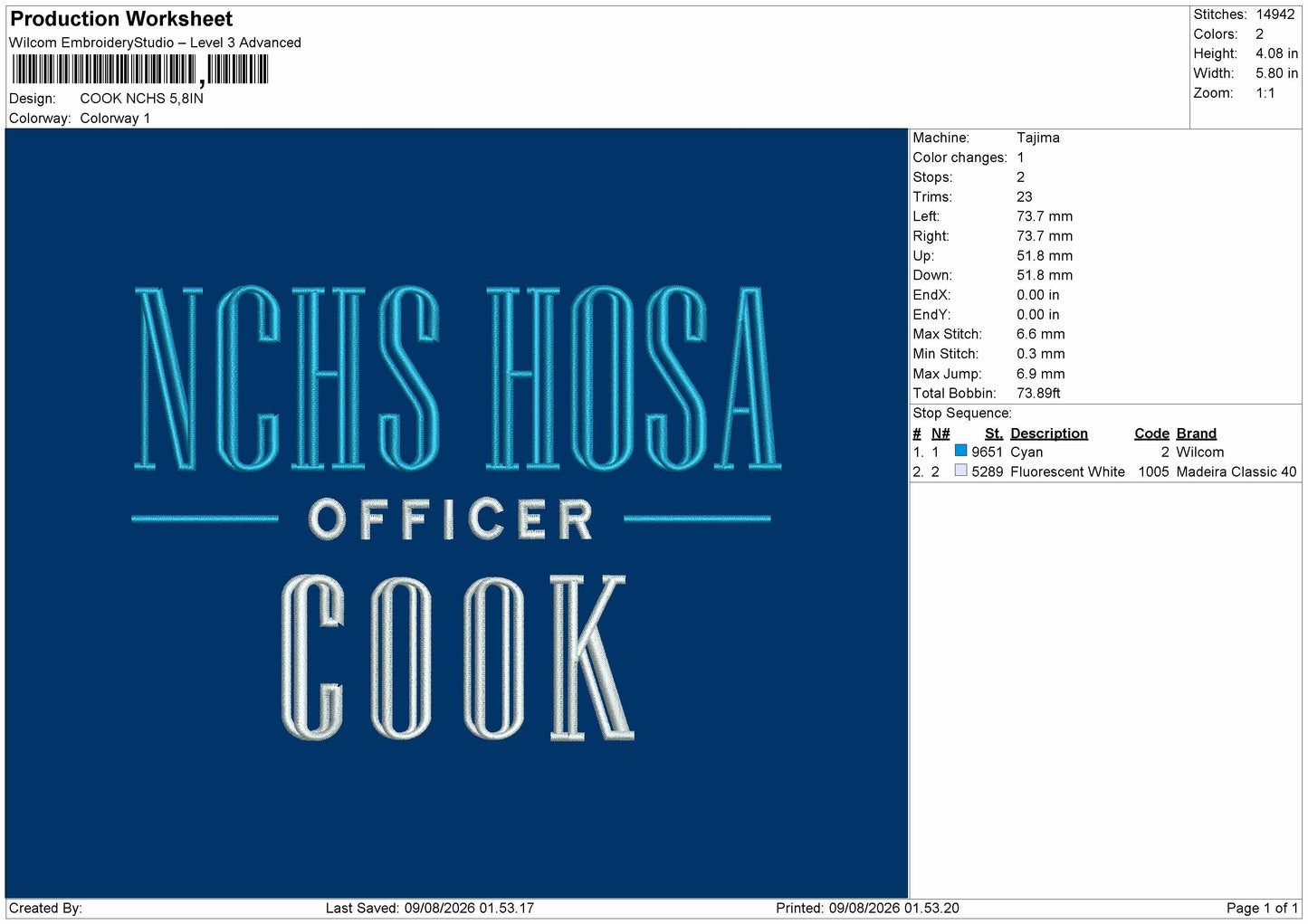
Task: Click the 'NCHS HOSA' embroidered text
Action: [457, 378]
